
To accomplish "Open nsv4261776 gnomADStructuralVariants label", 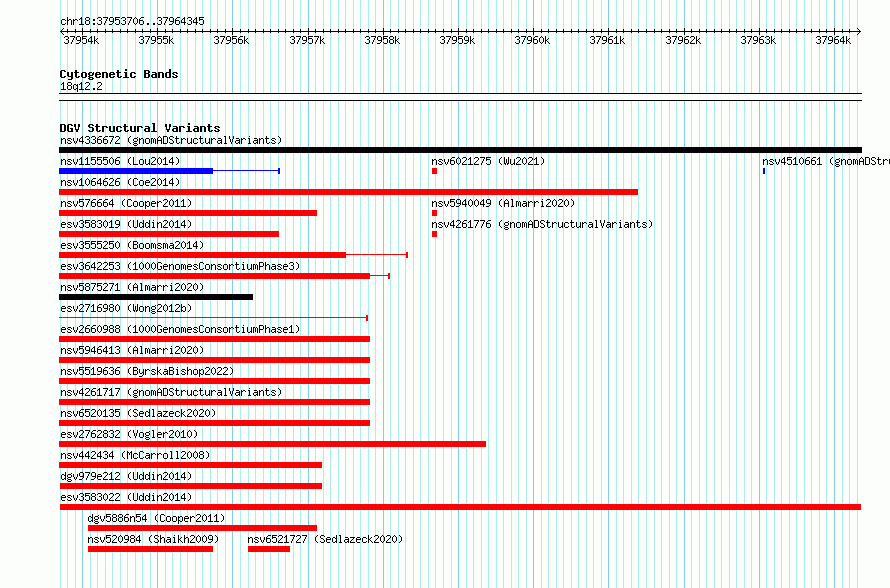I will (x=542, y=224).
